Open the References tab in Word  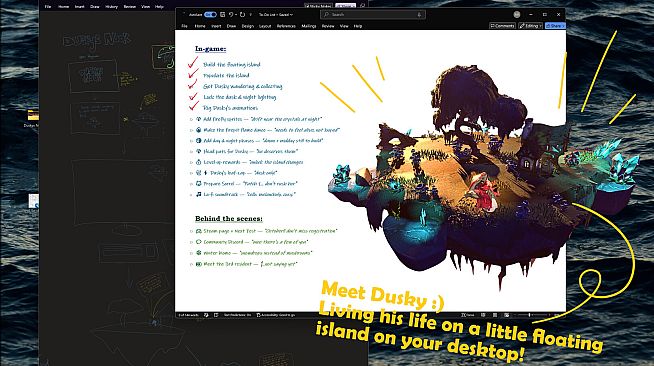click(286, 26)
